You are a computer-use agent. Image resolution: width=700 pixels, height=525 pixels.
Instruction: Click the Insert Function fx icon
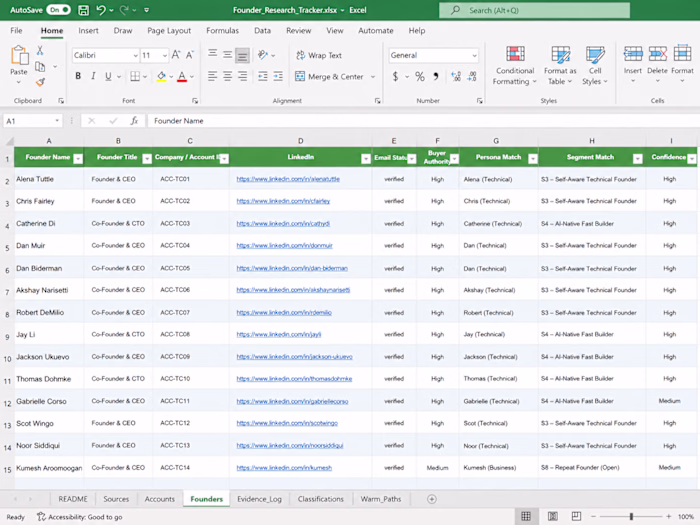click(134, 121)
